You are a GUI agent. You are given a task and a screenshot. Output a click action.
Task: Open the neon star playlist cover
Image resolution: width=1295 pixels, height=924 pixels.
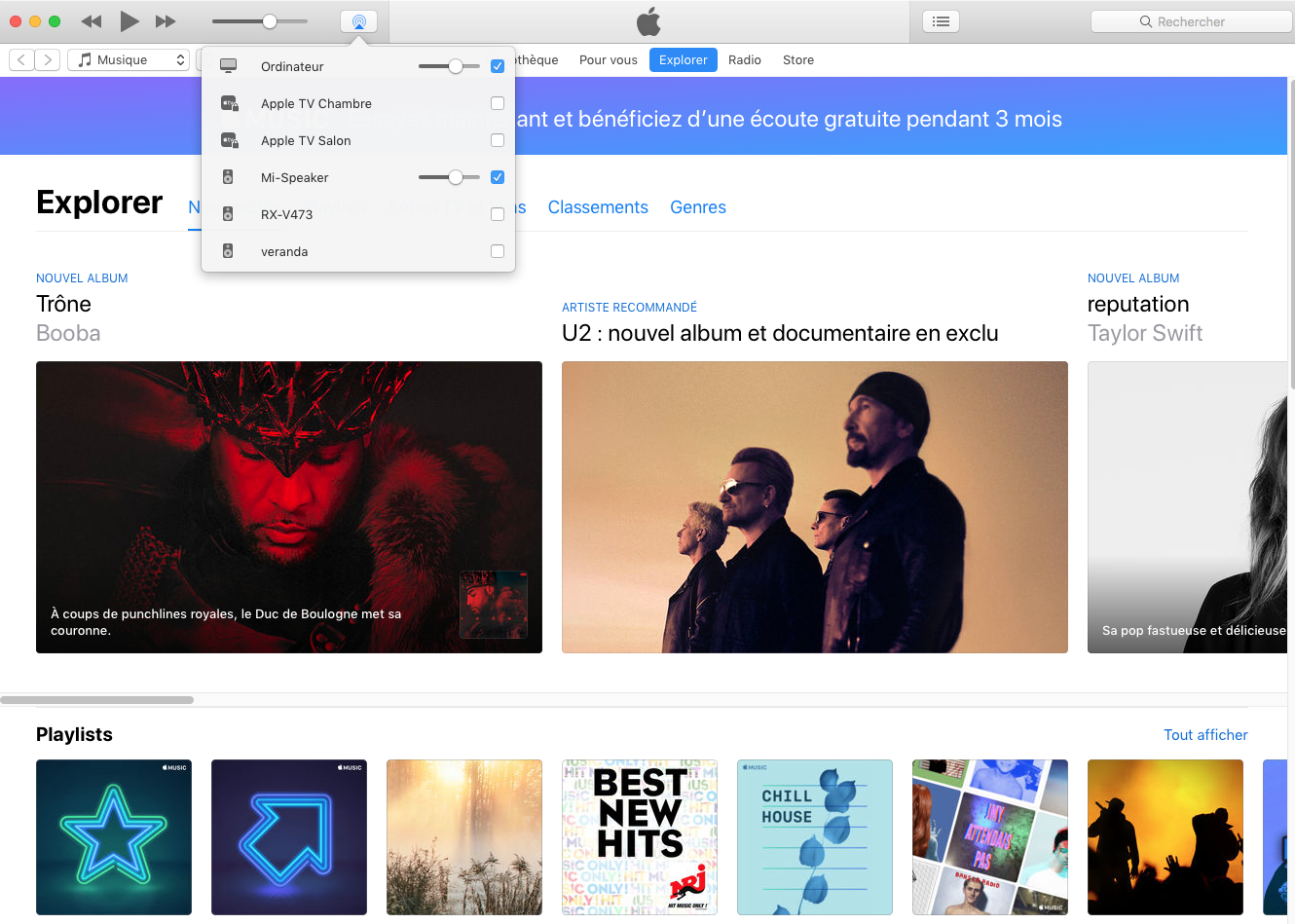[x=114, y=837]
